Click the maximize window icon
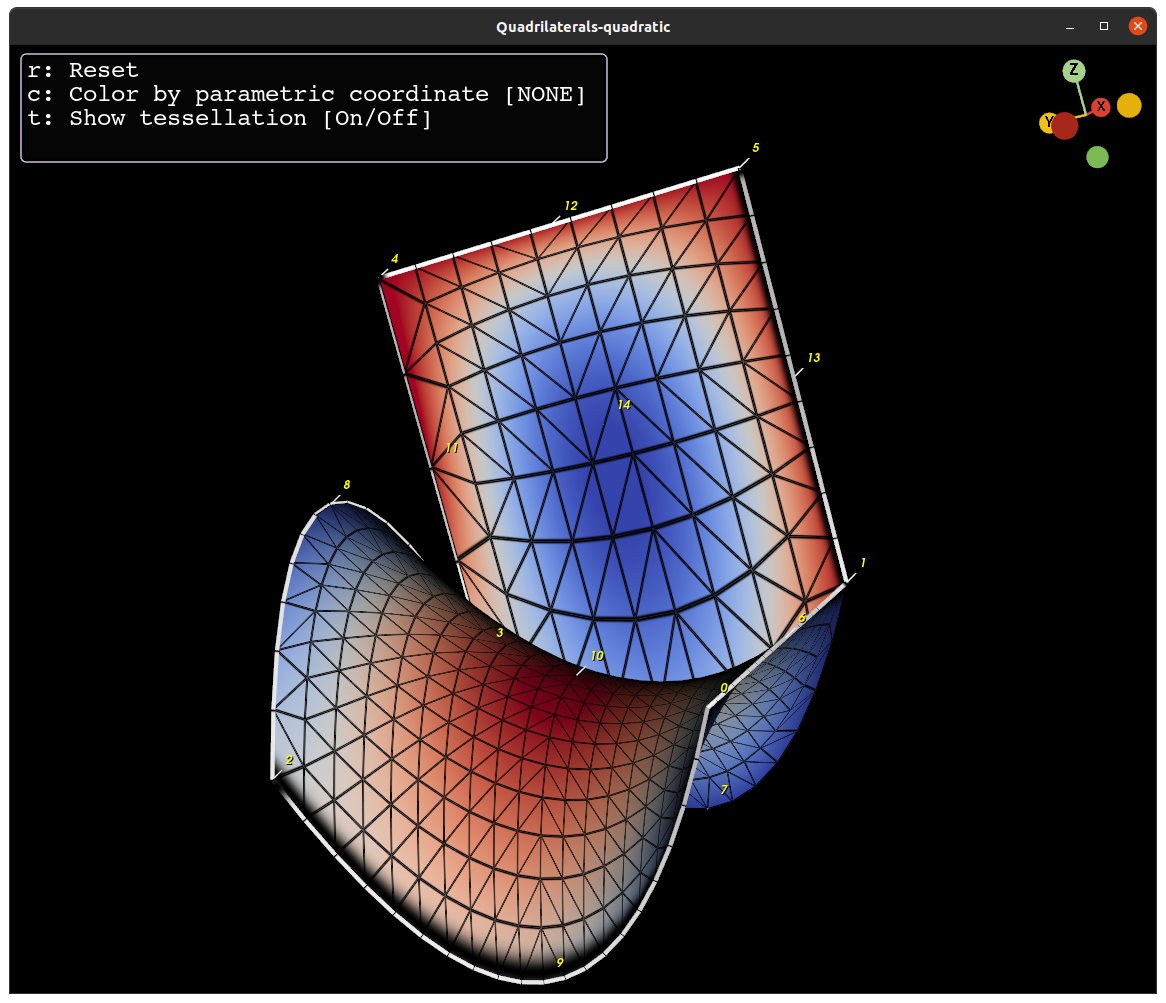The height and width of the screenshot is (1003, 1166). (1104, 26)
